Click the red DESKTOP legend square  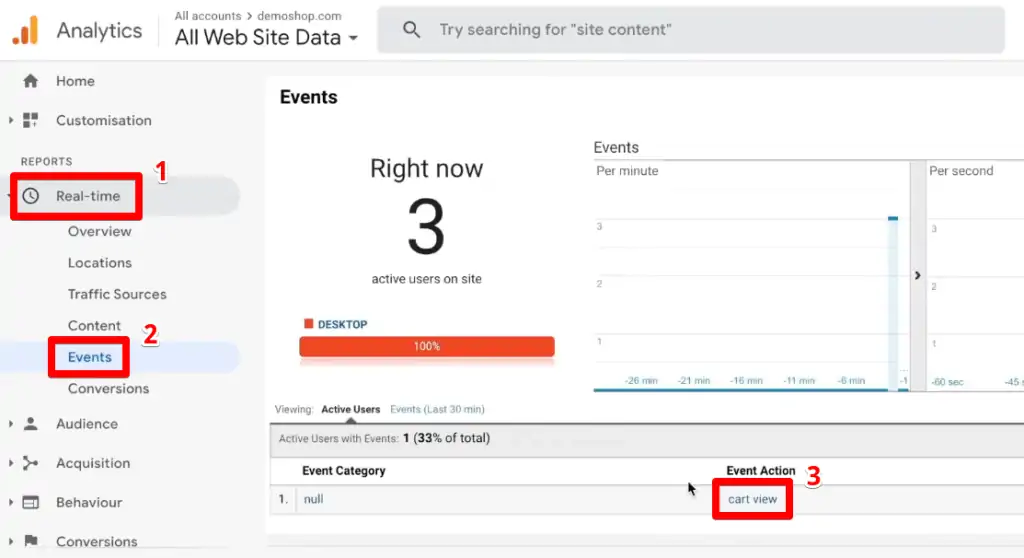click(308, 323)
